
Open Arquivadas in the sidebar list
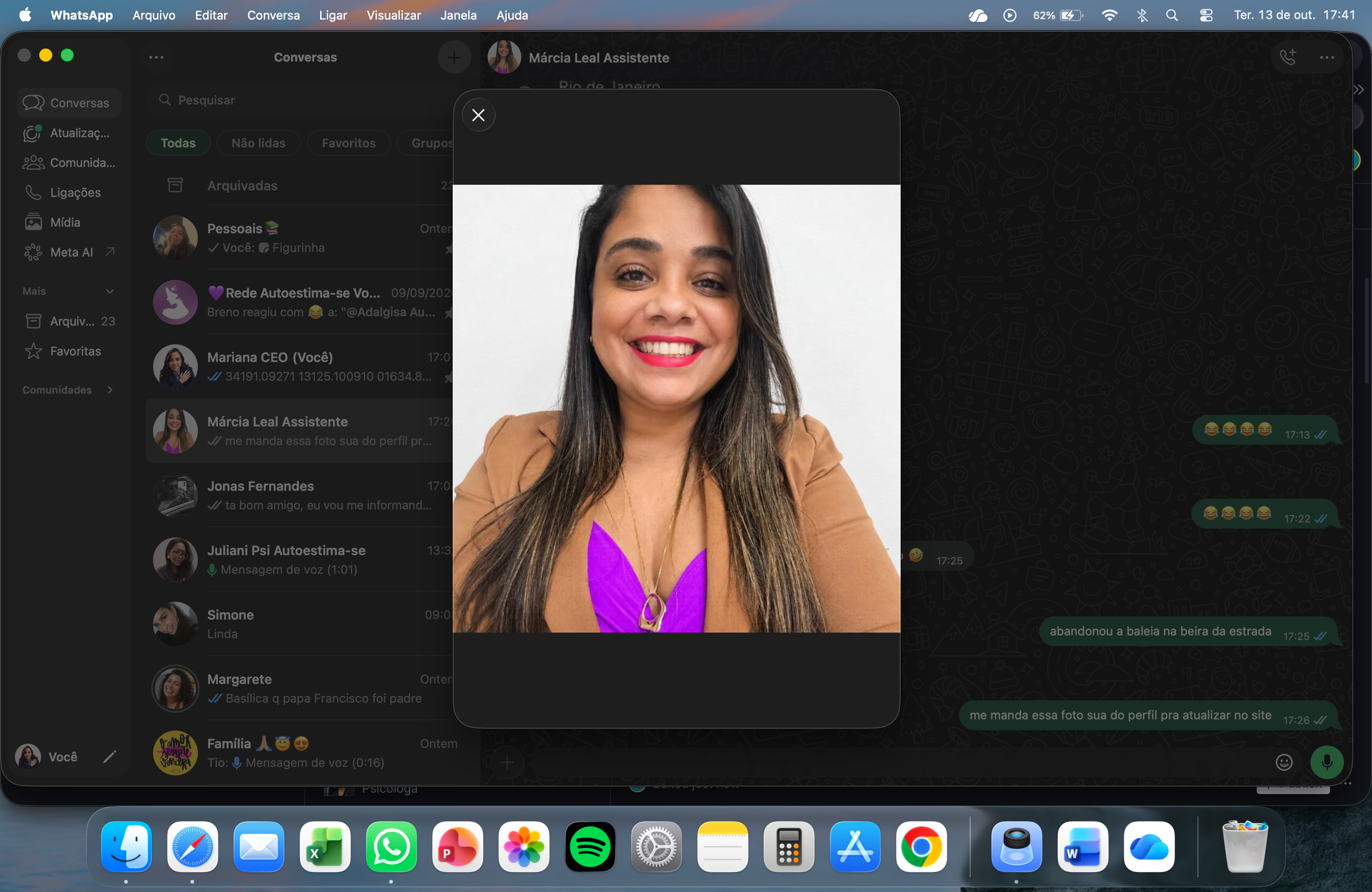(x=69, y=321)
